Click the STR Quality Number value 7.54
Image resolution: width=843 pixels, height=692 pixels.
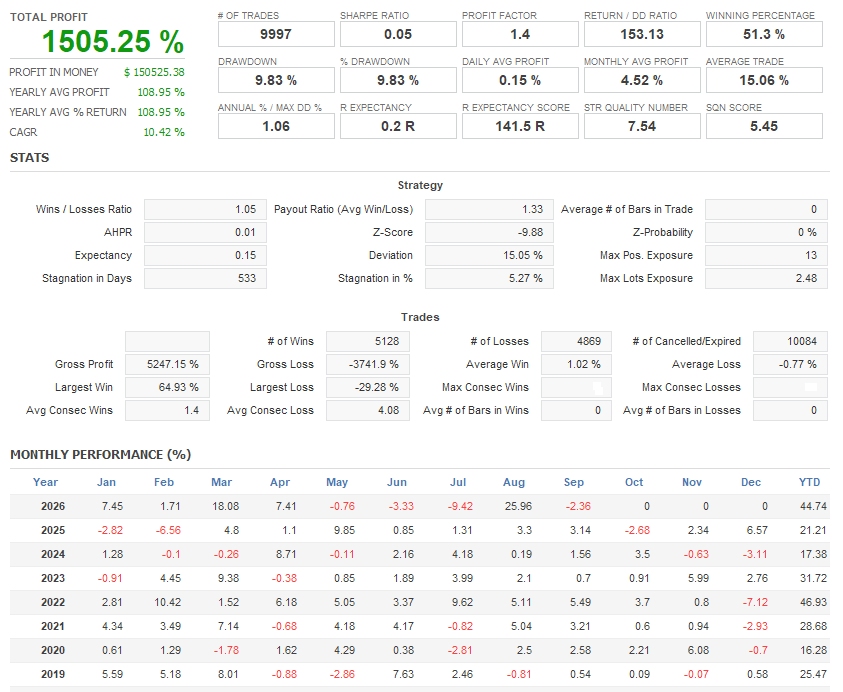coord(642,126)
